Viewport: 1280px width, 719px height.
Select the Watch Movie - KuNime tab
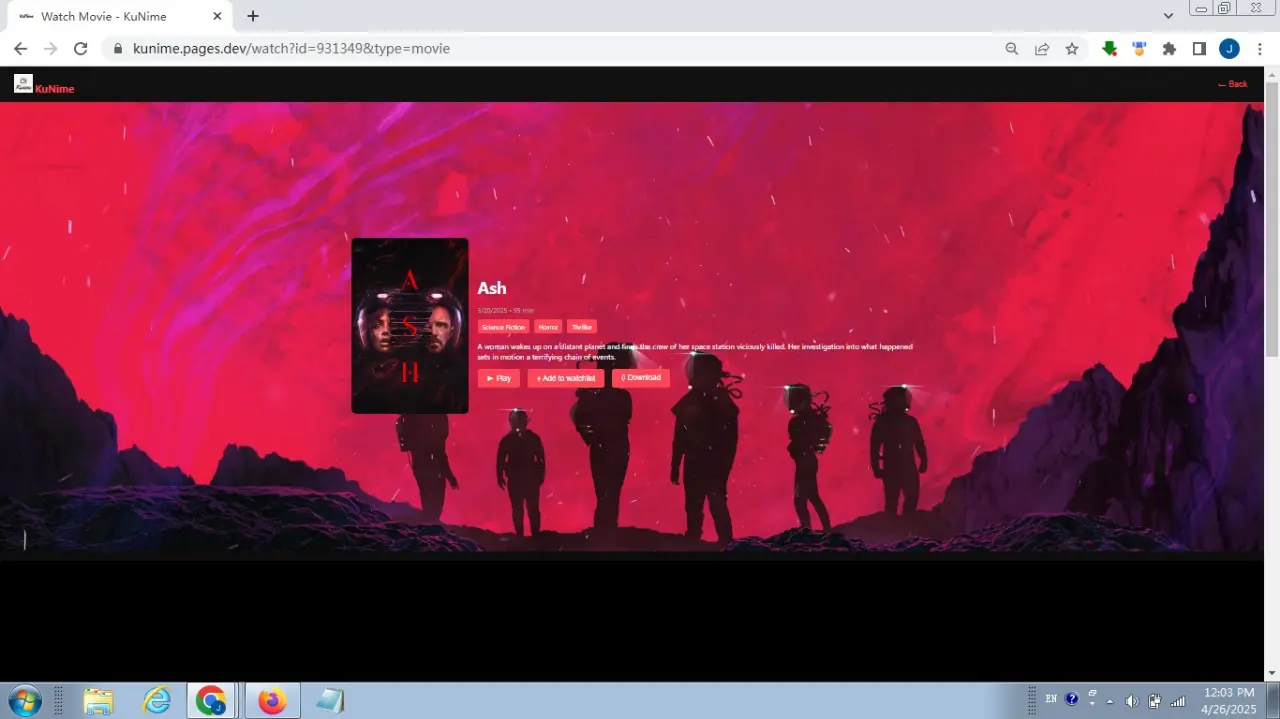pyautogui.click(x=120, y=16)
